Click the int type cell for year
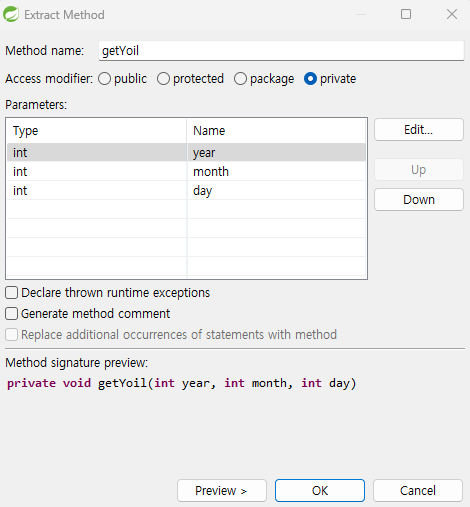This screenshot has width=470, height=507. 97,153
